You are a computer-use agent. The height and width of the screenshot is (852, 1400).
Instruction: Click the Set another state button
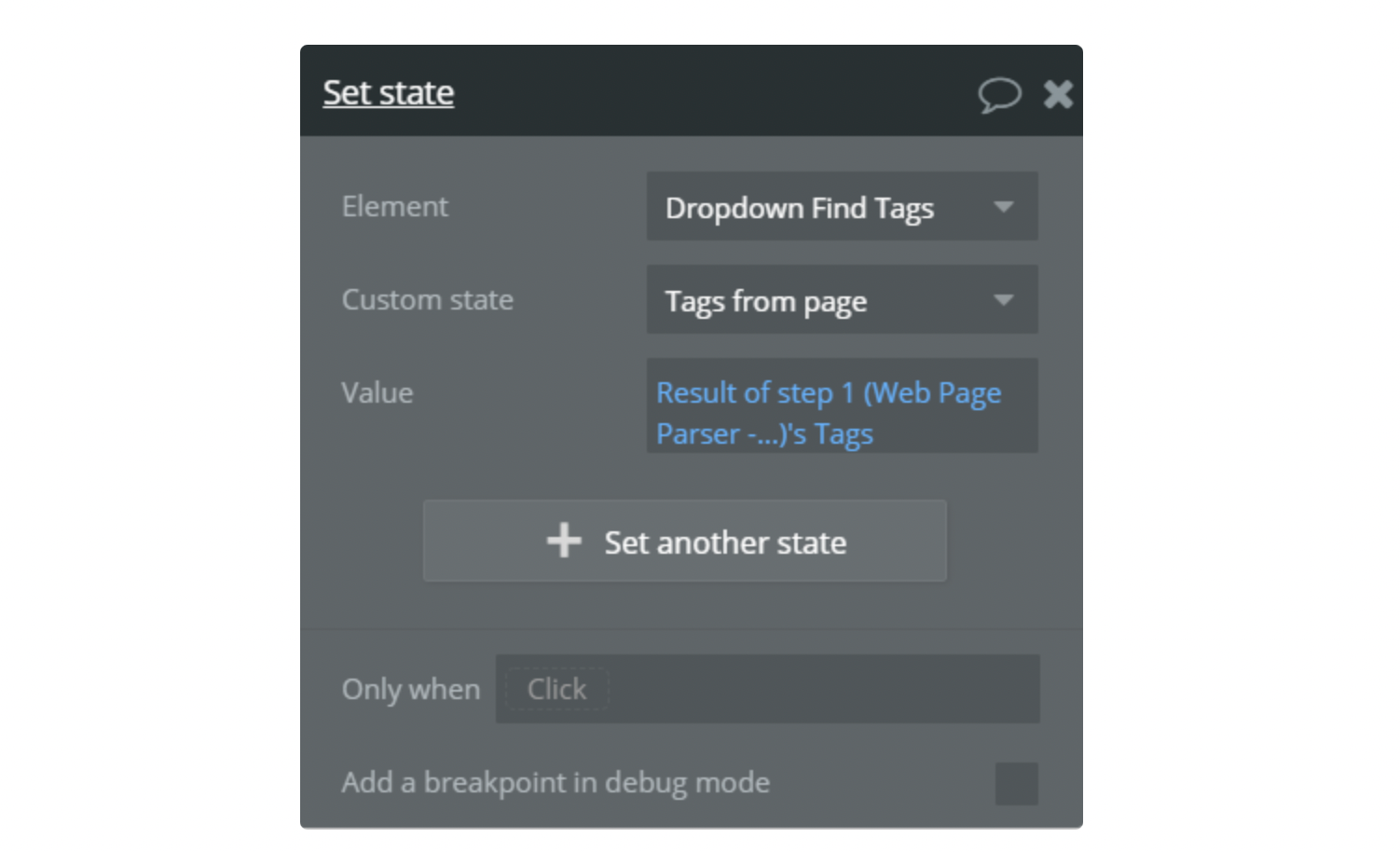point(685,541)
